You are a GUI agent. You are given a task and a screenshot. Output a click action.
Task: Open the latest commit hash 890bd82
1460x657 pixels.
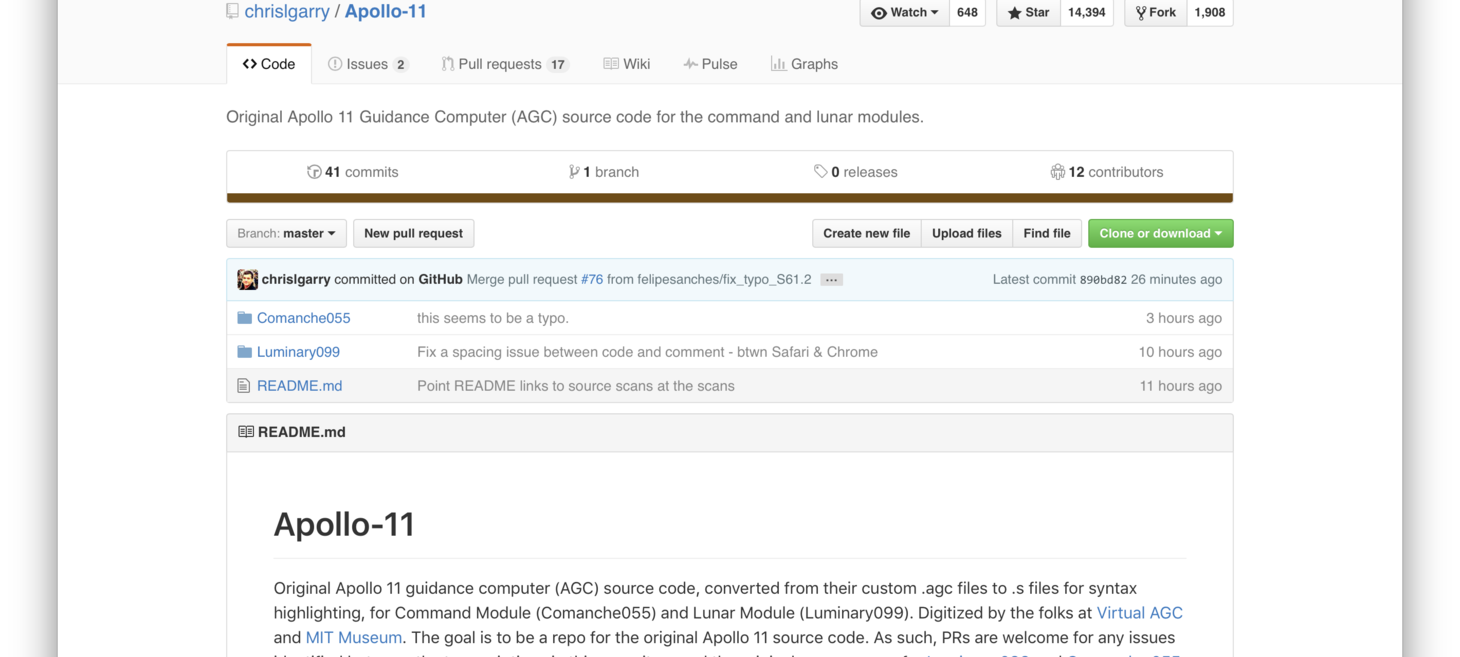click(x=1103, y=280)
